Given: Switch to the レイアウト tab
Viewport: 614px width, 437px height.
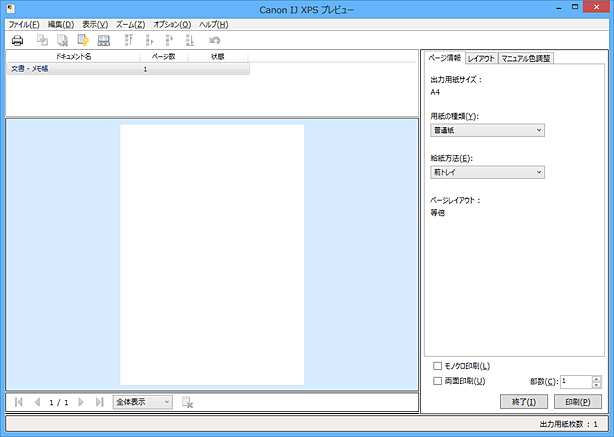Looking at the screenshot, I should click(x=481, y=58).
